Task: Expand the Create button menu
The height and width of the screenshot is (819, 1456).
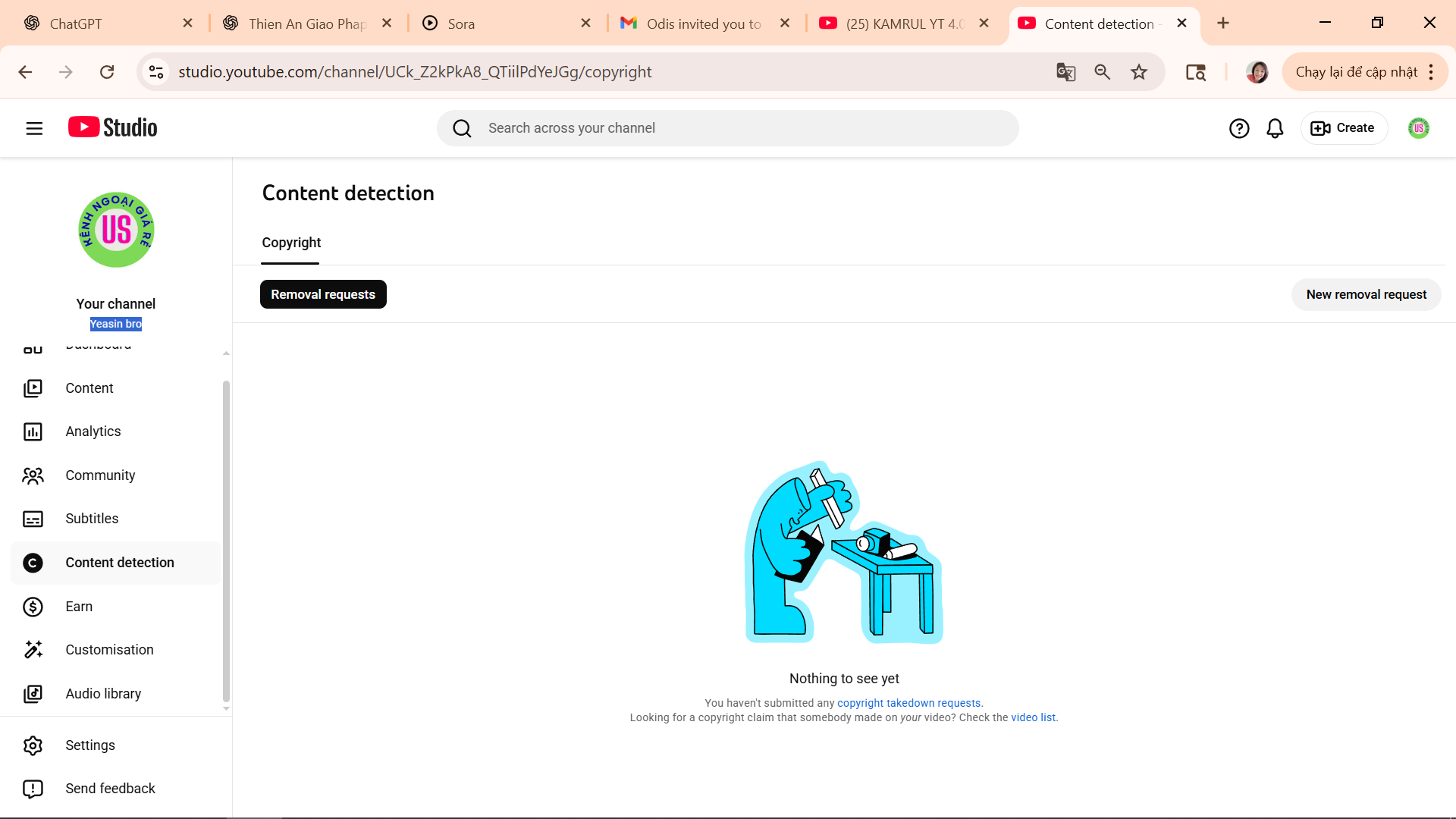Action: pyautogui.click(x=1344, y=128)
